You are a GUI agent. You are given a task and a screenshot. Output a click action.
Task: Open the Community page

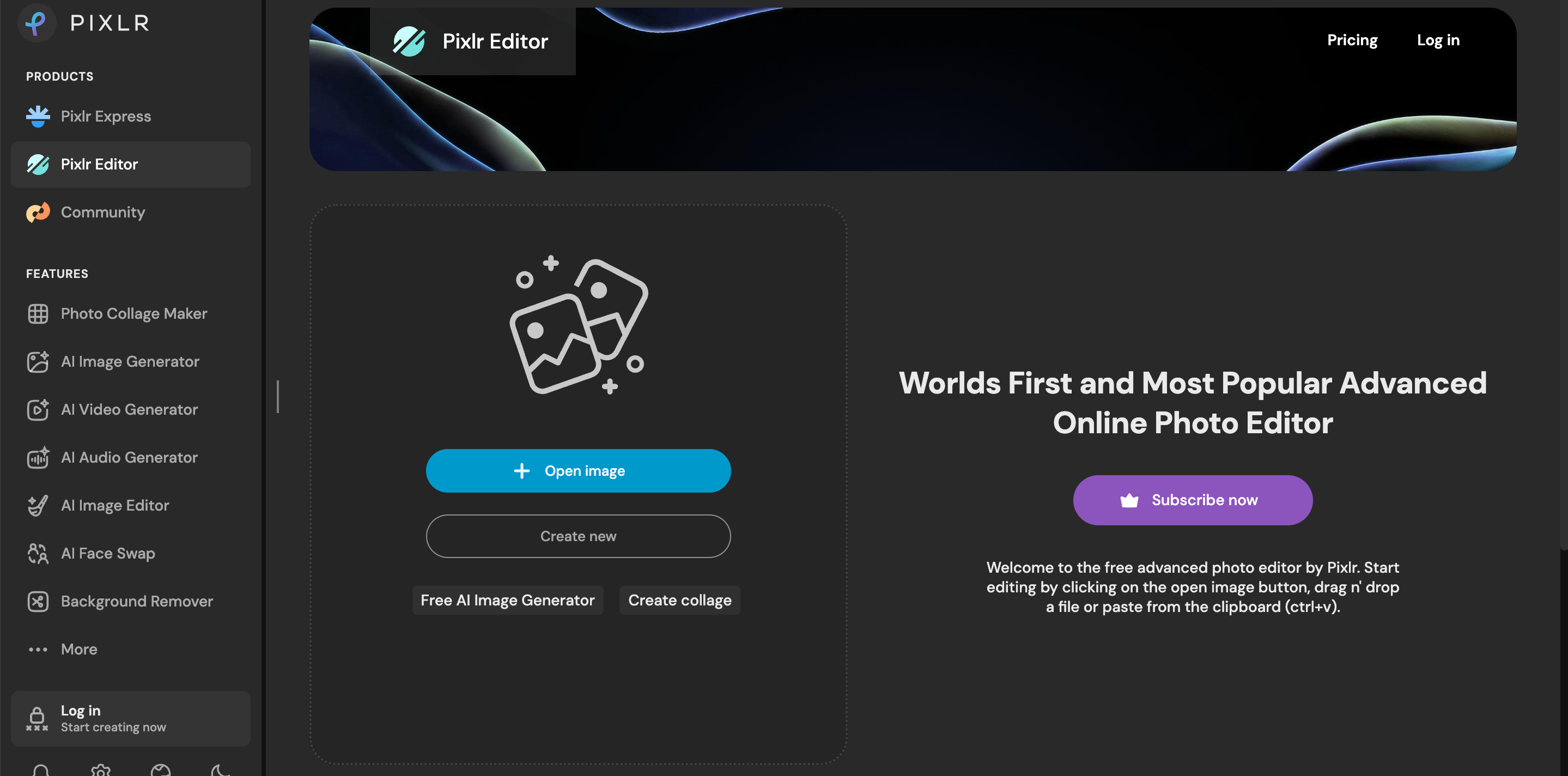tap(130, 213)
